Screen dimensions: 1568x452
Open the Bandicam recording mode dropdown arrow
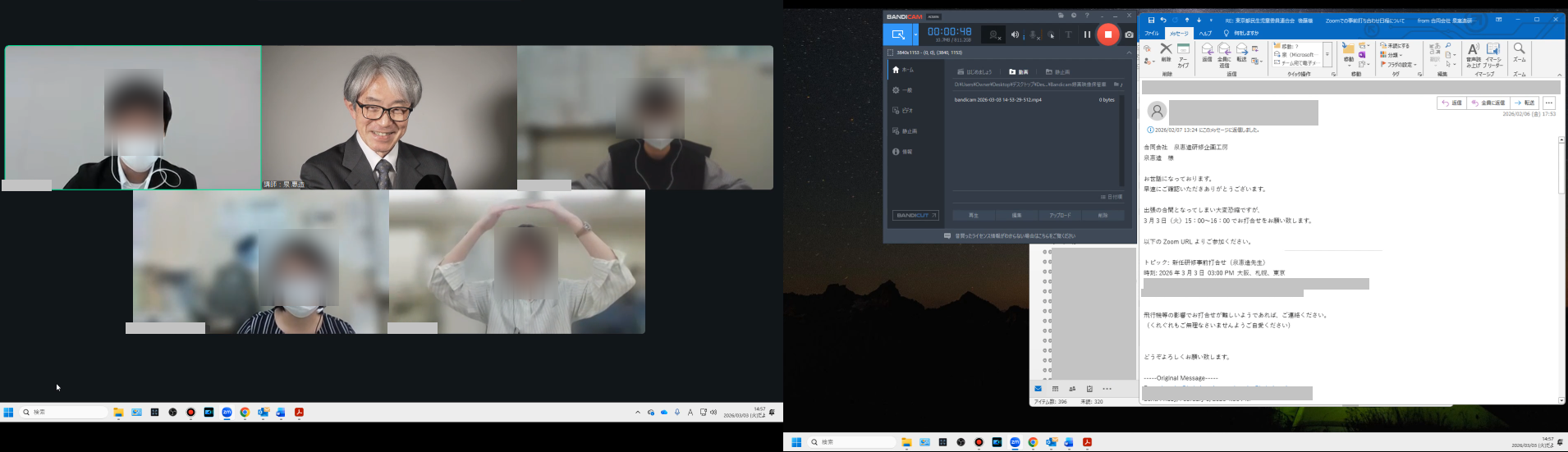tap(915, 34)
